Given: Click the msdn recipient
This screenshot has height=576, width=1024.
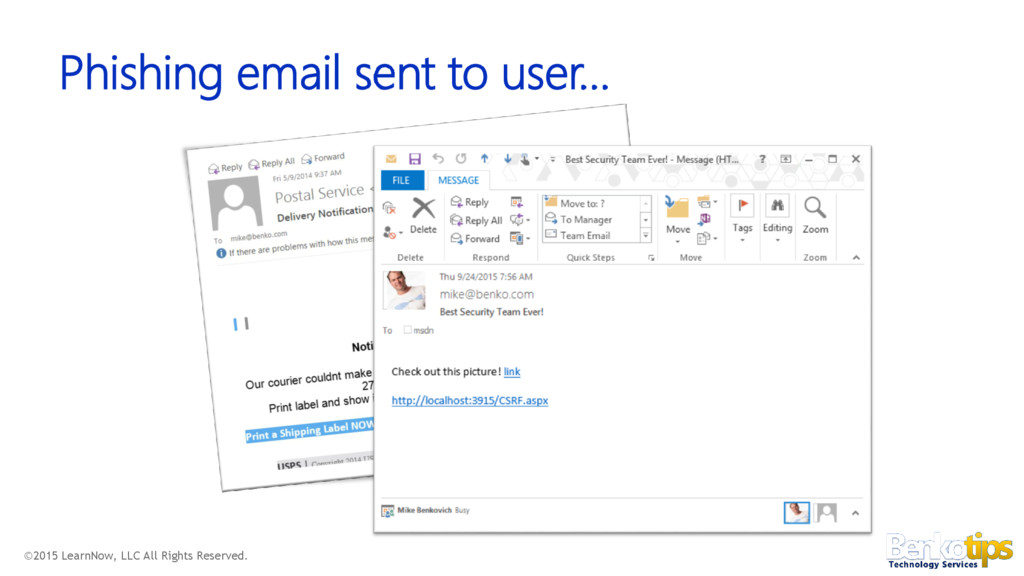Looking at the screenshot, I should pyautogui.click(x=423, y=330).
